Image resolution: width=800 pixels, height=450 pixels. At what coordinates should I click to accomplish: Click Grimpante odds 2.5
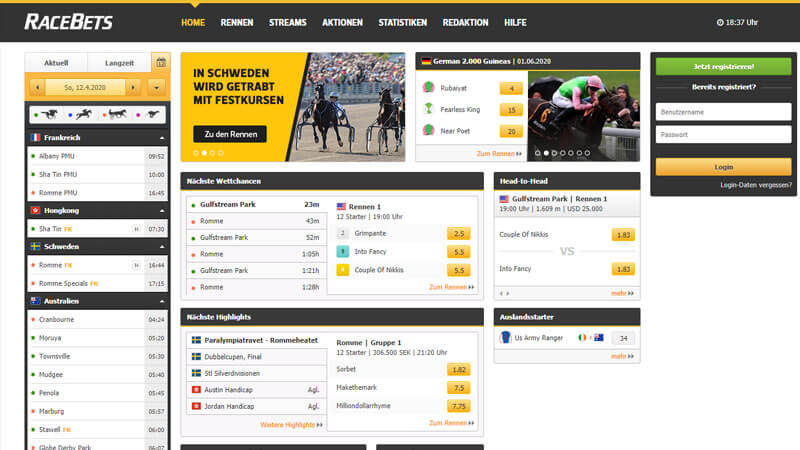pyautogui.click(x=459, y=234)
